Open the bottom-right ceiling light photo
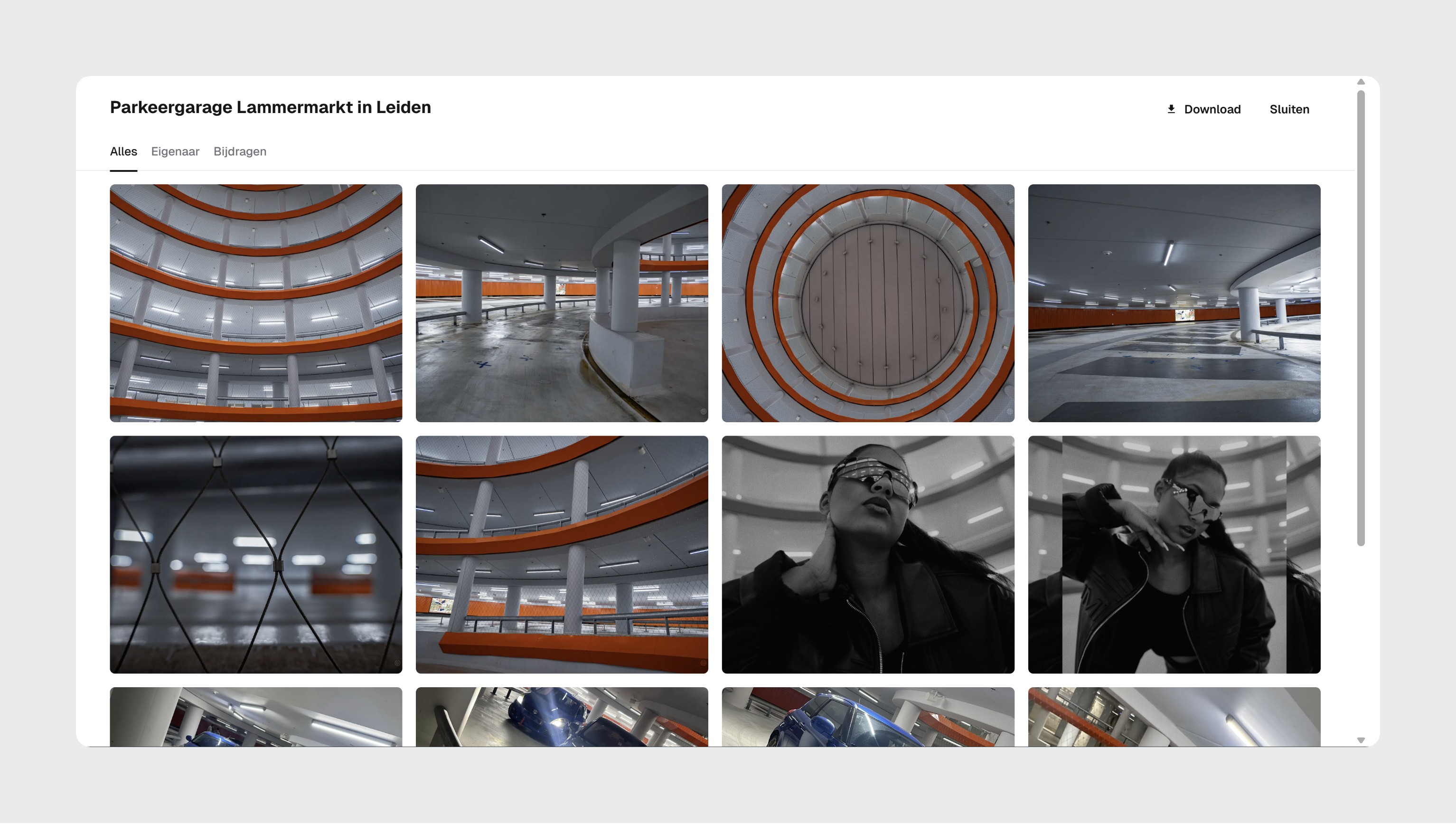Image resolution: width=1456 pixels, height=824 pixels. click(x=1174, y=716)
